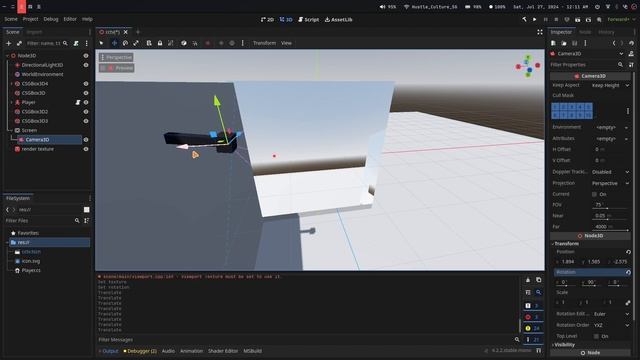Screen dimensions: 640x360
Task: Toggle visibility of Player node
Action: pyautogui.click(x=86, y=102)
